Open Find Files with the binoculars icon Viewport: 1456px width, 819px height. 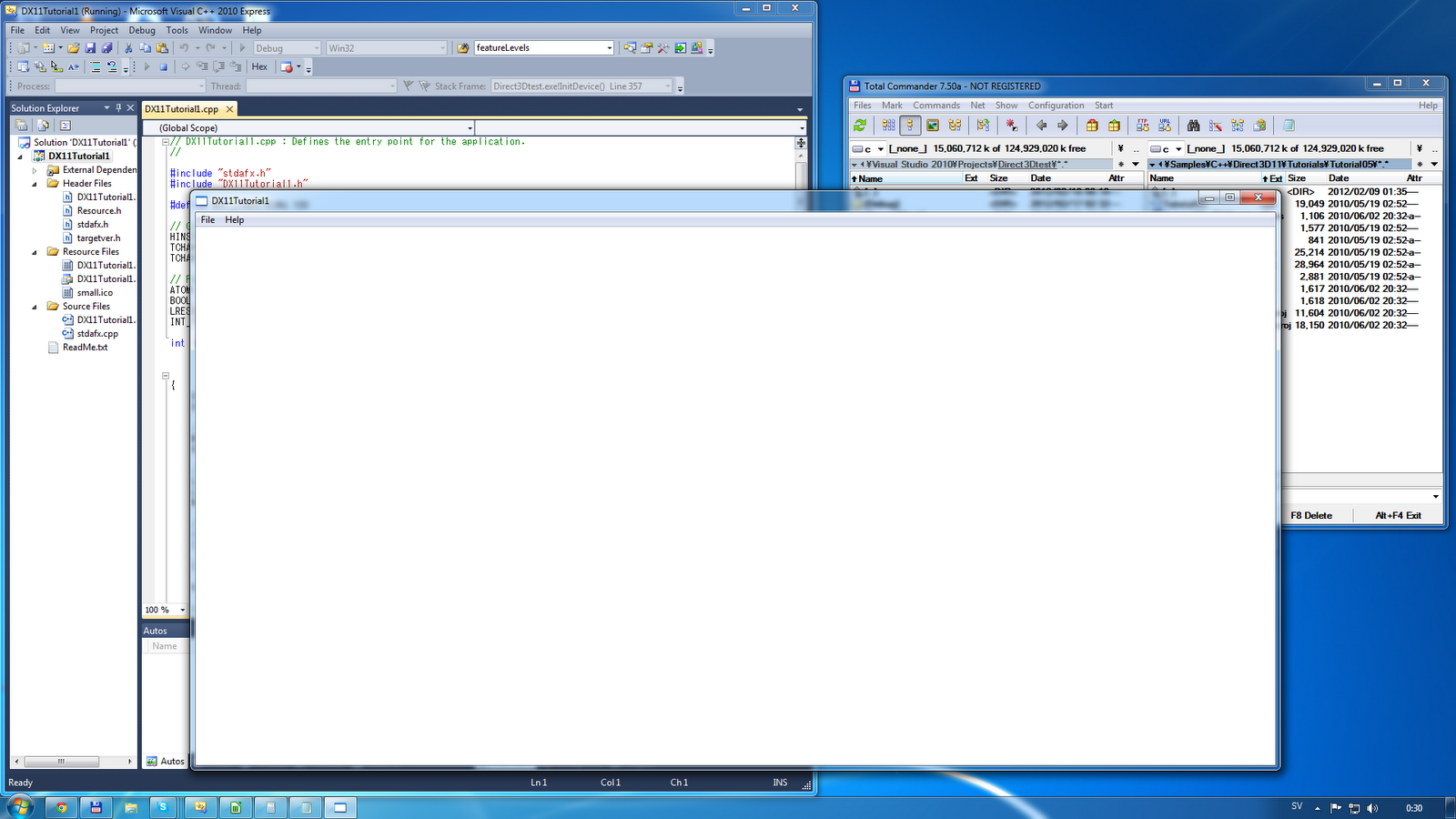(1194, 126)
